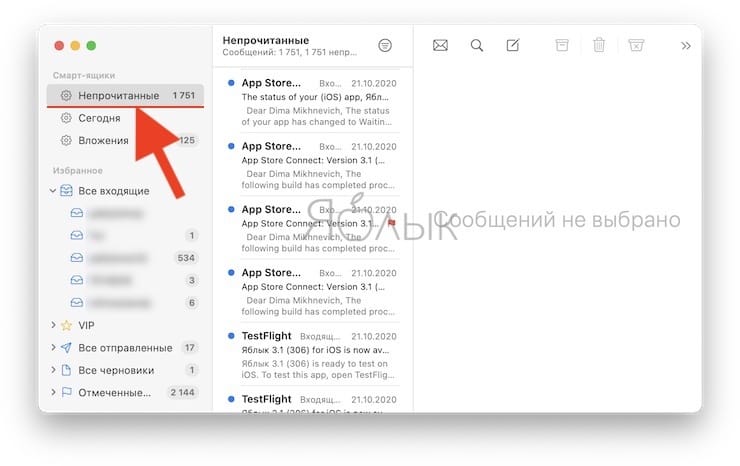Click the gear icon beside Сегодня

pos(66,118)
